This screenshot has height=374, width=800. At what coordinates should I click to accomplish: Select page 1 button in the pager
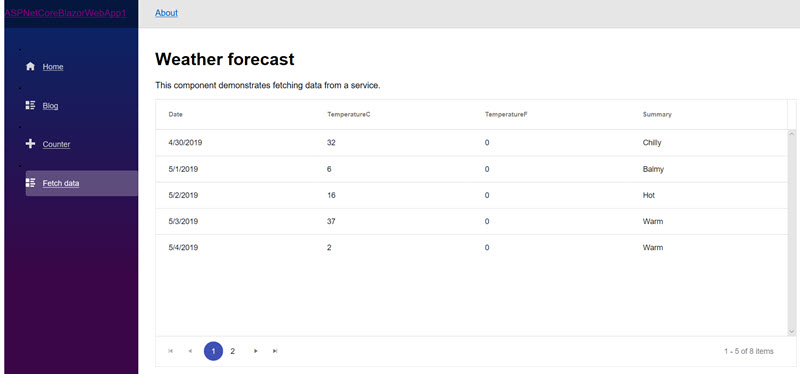tap(213, 351)
